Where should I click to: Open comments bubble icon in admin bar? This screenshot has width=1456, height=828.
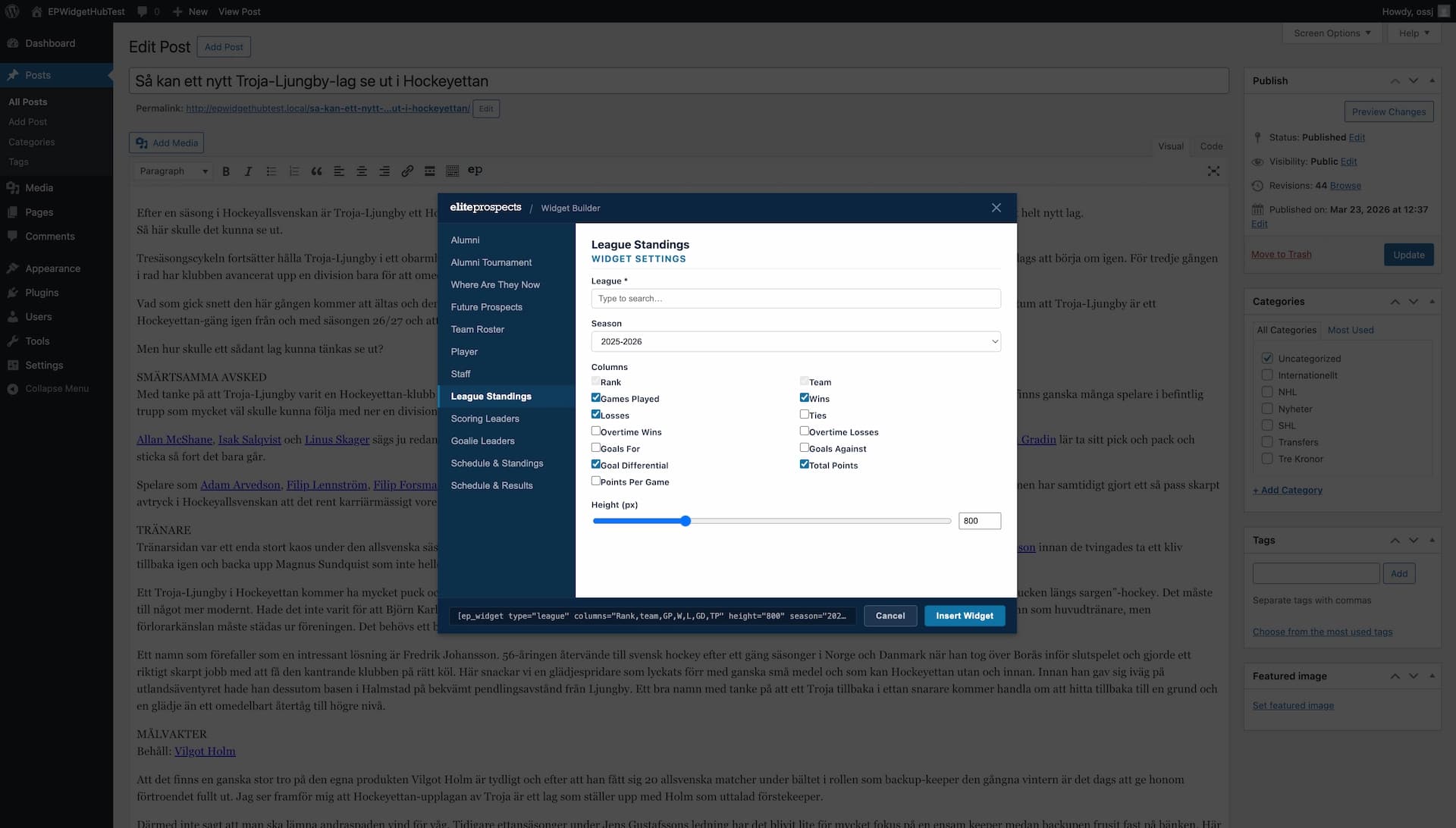[x=143, y=11]
